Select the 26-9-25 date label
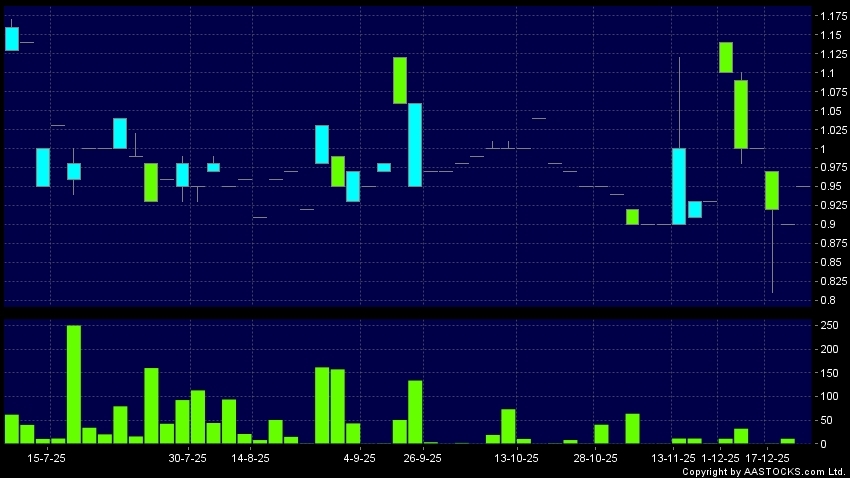The height and width of the screenshot is (478, 850). pyautogui.click(x=422, y=458)
